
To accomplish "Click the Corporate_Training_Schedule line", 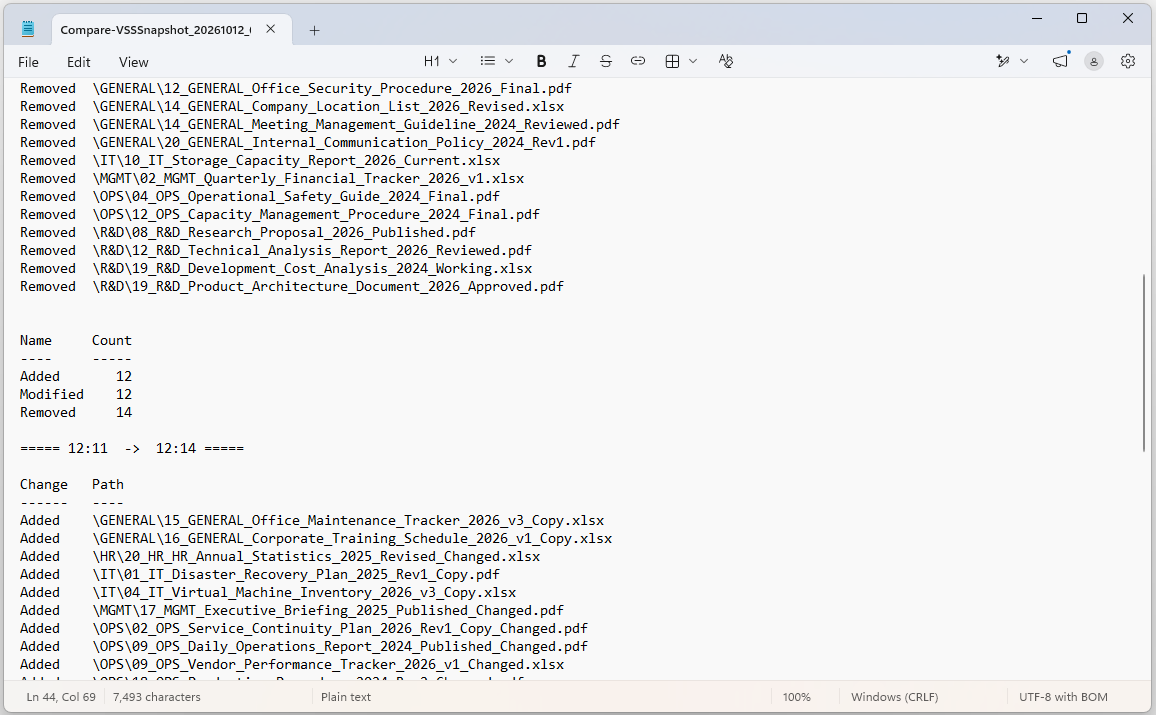I will click(316, 539).
